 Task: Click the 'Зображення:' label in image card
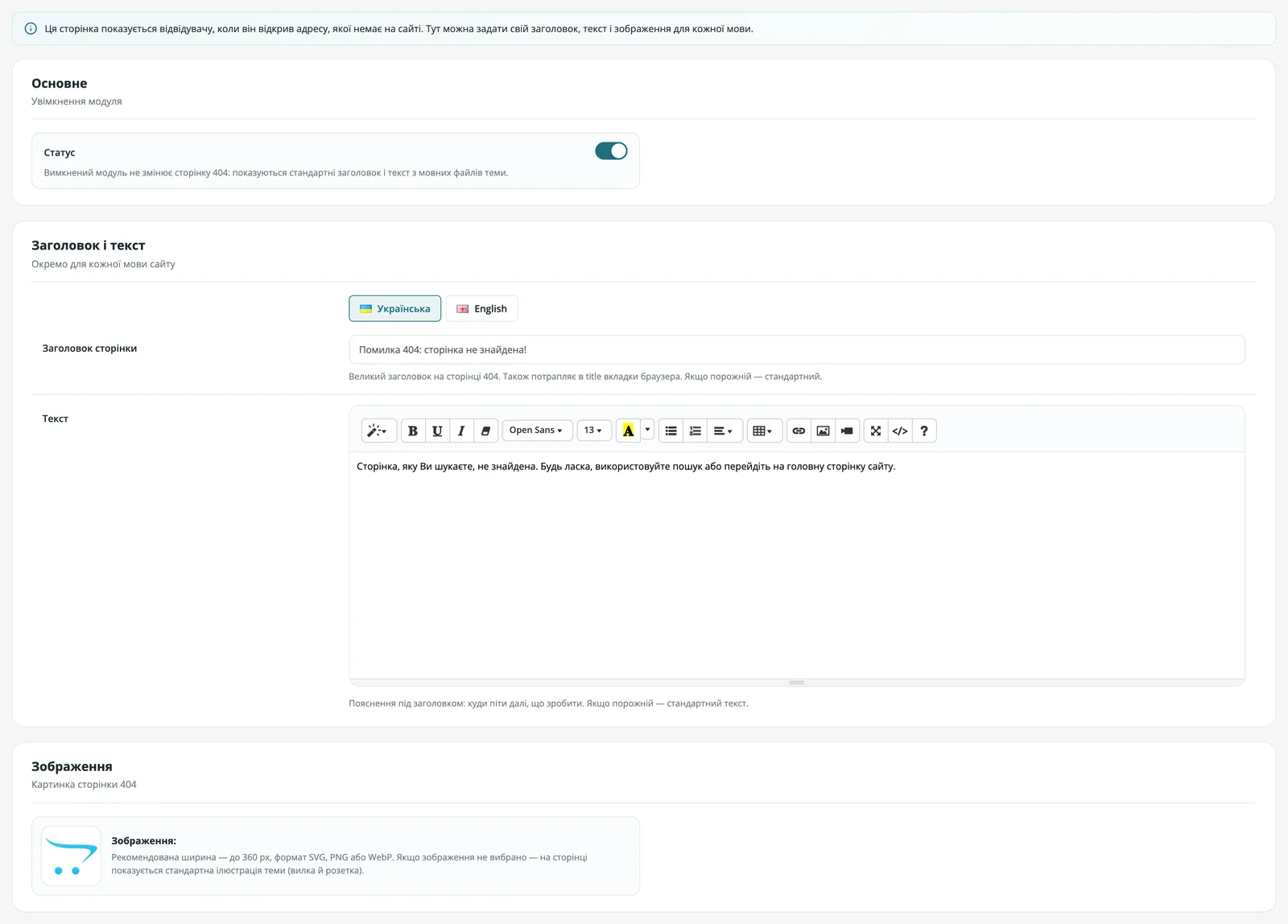pyautogui.click(x=143, y=841)
